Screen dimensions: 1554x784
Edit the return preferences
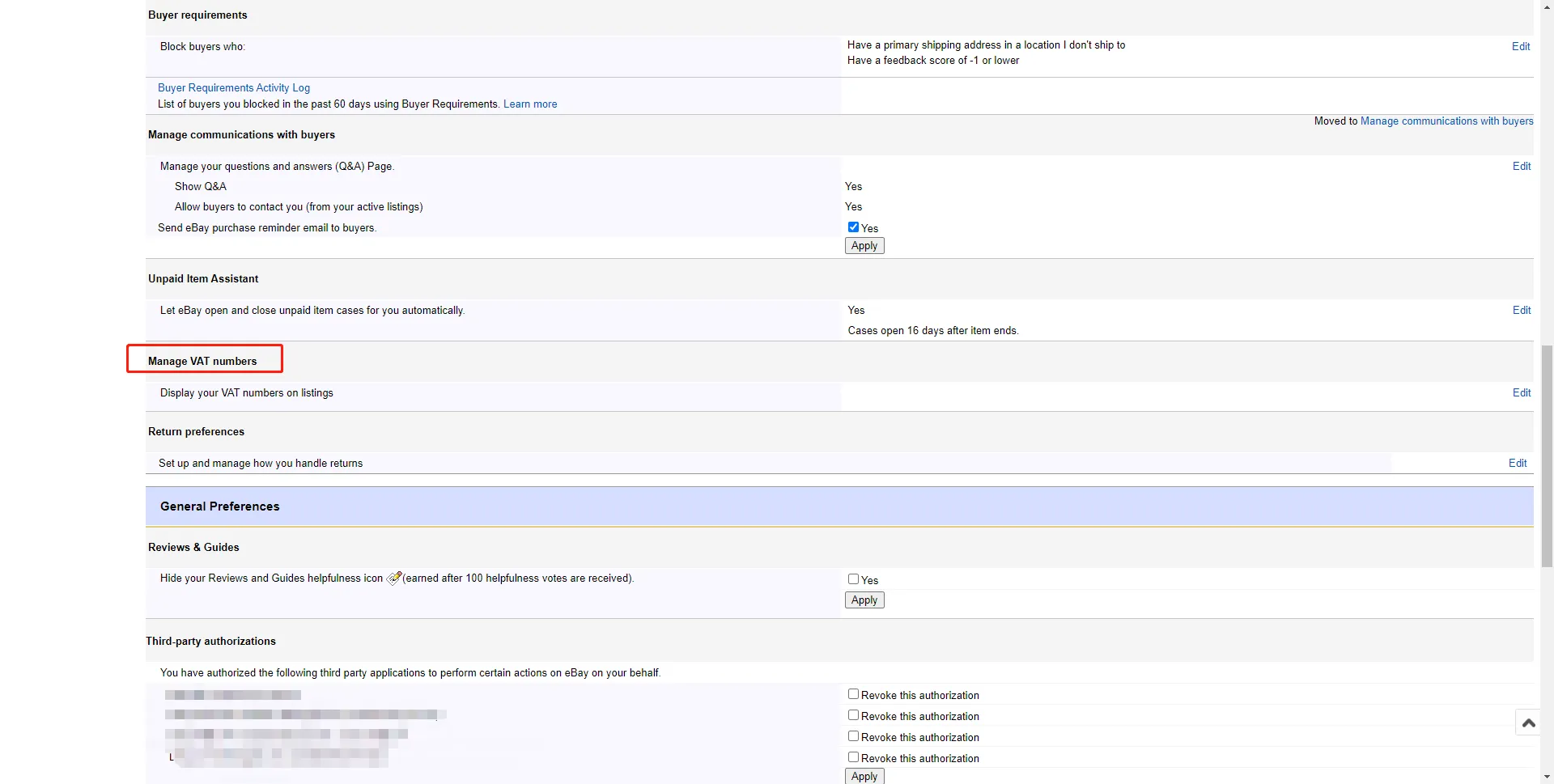pos(1517,463)
